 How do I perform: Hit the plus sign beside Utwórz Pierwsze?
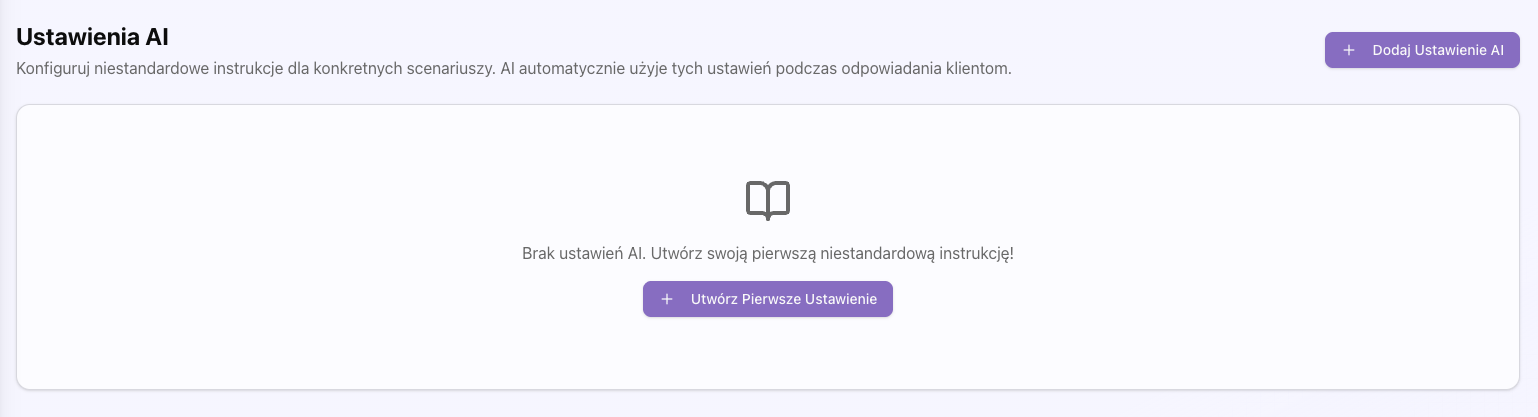click(667, 299)
